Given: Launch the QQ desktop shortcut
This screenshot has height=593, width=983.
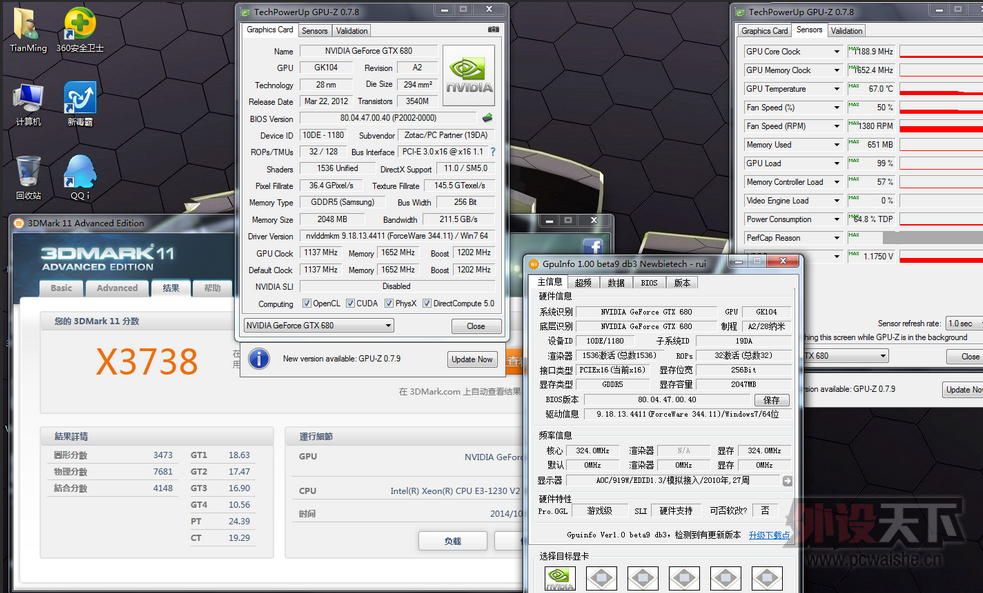Looking at the screenshot, I should [x=80, y=178].
